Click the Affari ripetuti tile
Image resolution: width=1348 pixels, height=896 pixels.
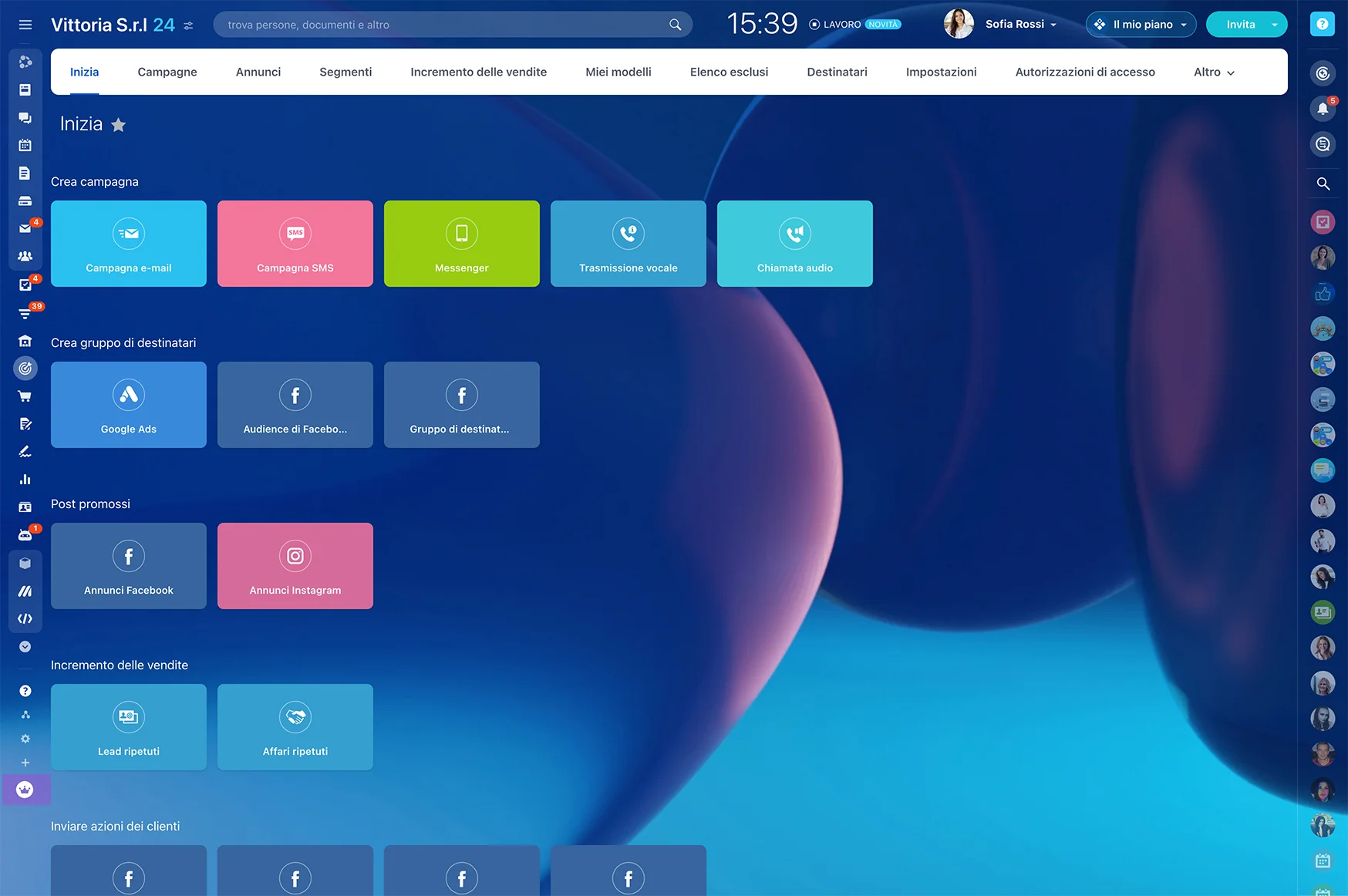(x=295, y=727)
